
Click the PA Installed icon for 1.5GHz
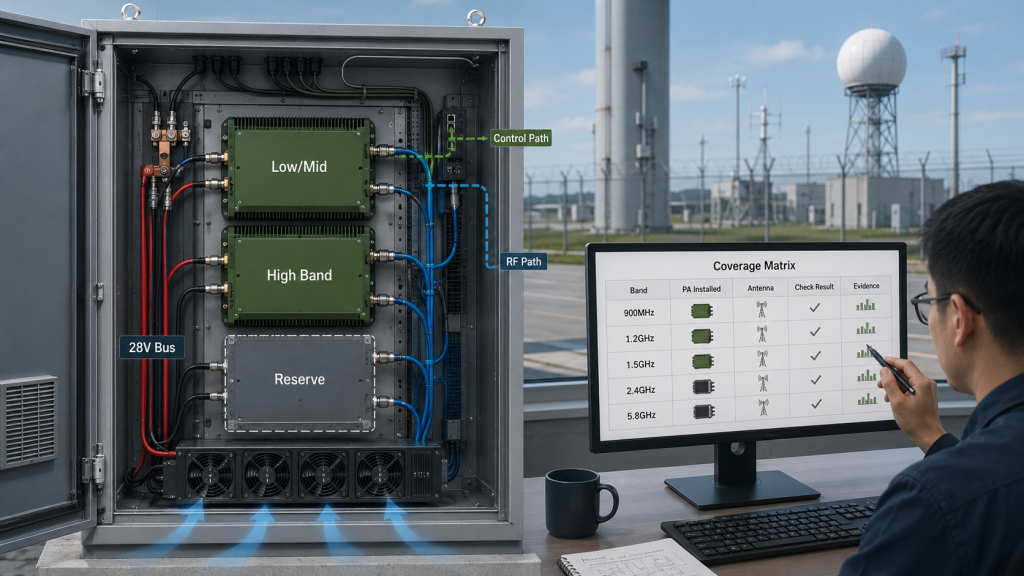click(703, 362)
